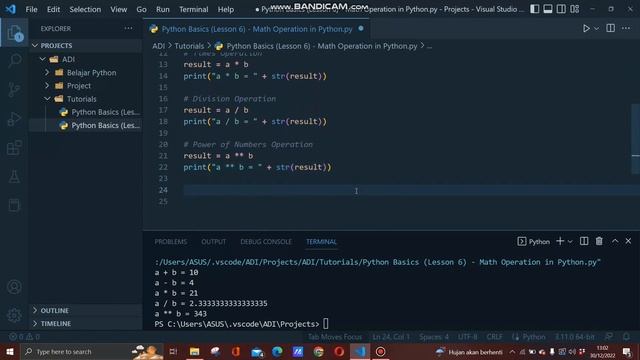Open the Search view in activity bar
The image size is (640, 360).
[x=14, y=60]
